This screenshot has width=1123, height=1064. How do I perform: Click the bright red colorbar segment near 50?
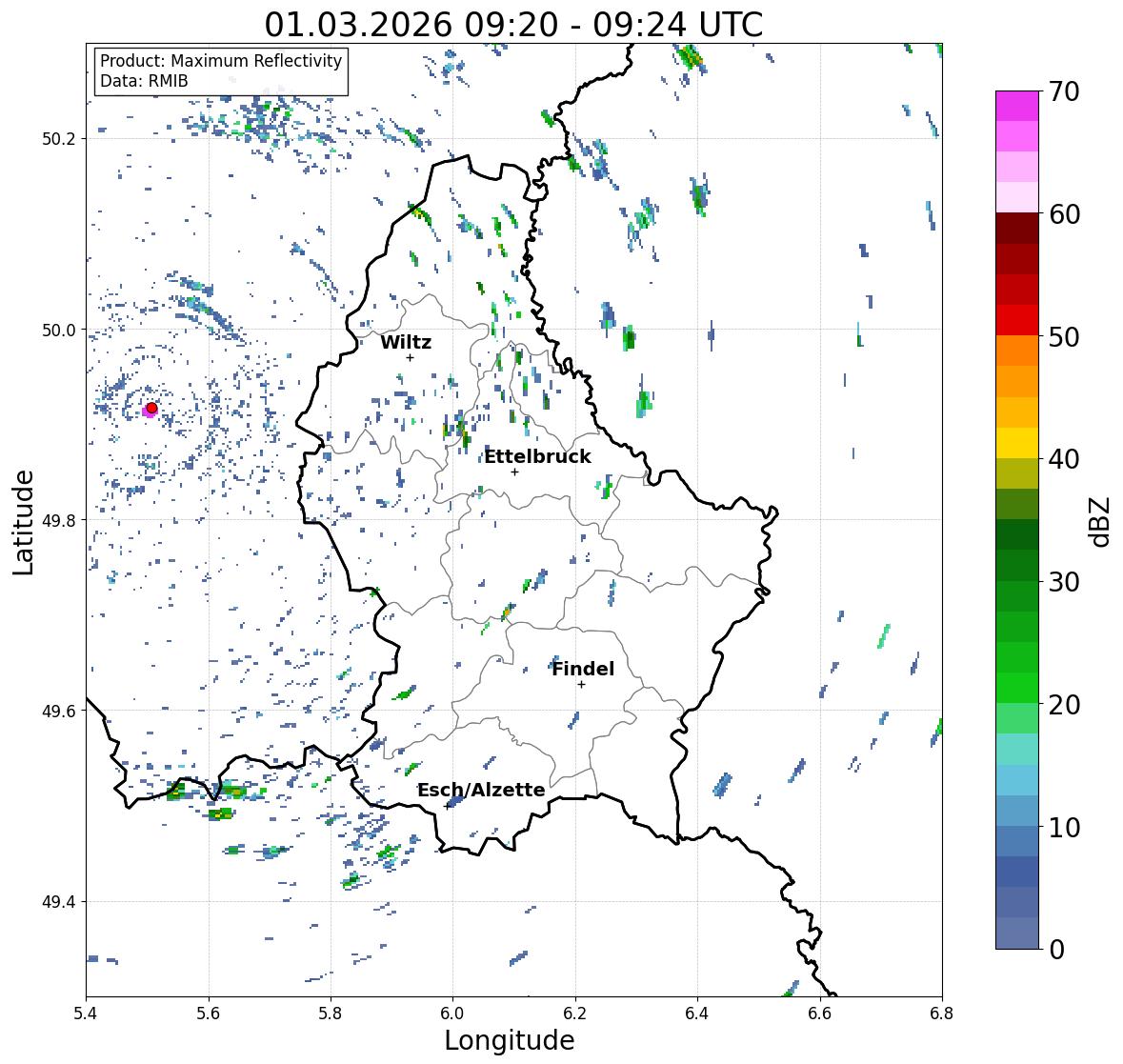click(x=1017, y=320)
